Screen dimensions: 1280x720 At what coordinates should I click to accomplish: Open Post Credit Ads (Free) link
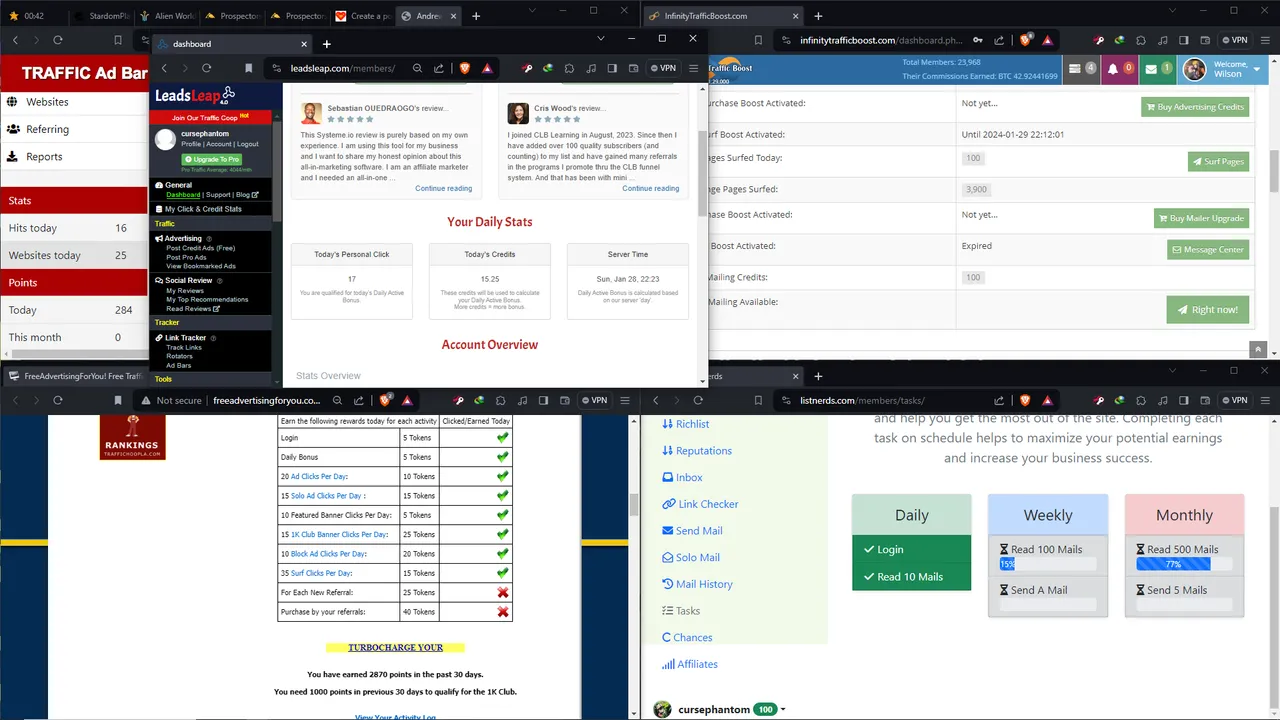coord(201,248)
